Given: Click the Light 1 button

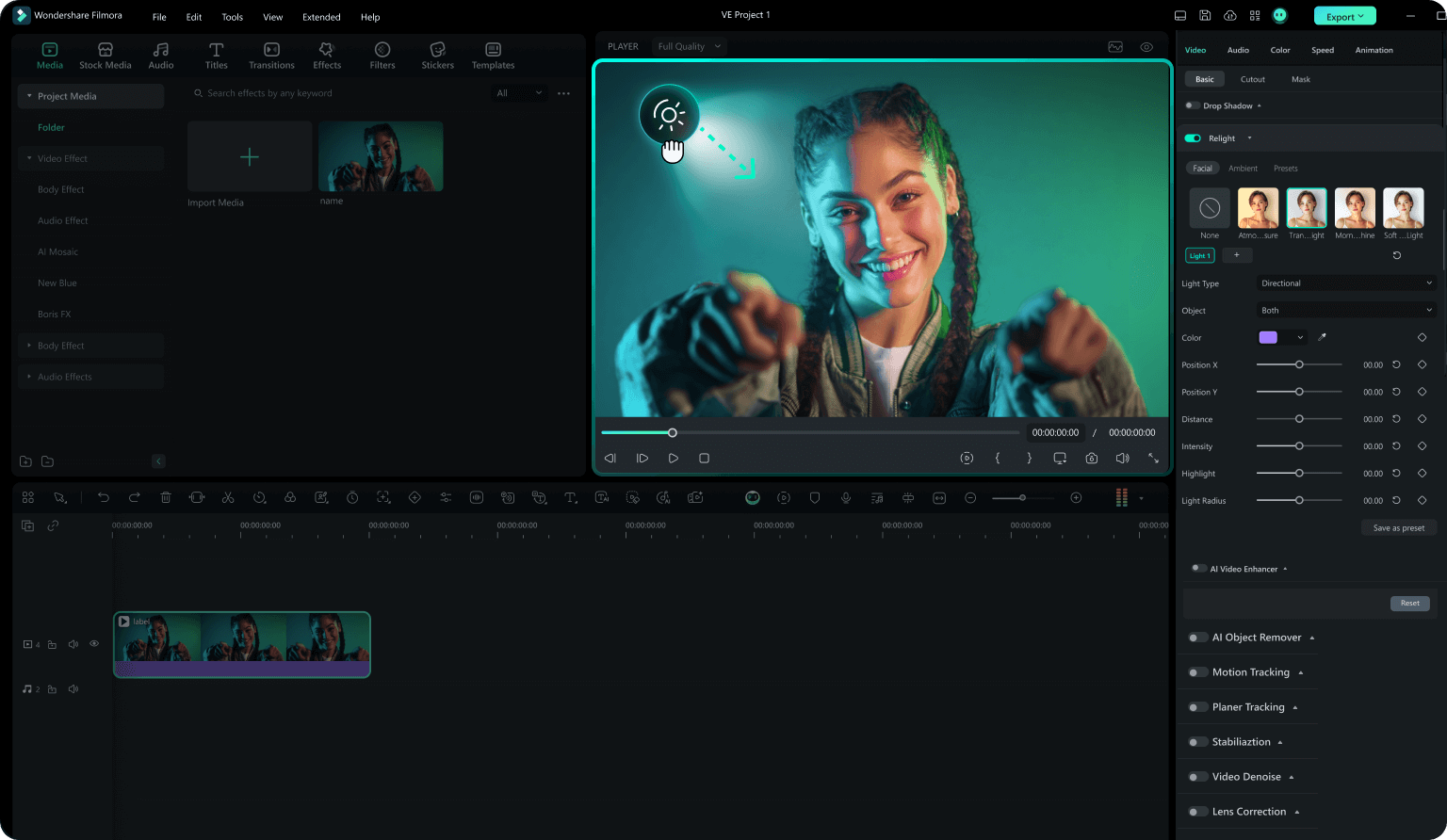Looking at the screenshot, I should coord(1199,255).
